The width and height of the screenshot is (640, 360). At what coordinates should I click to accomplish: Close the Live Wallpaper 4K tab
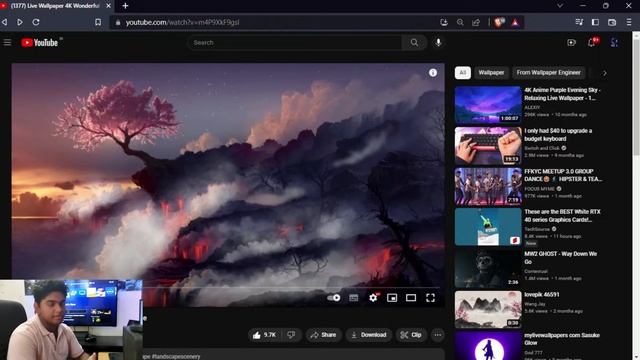tap(109, 6)
